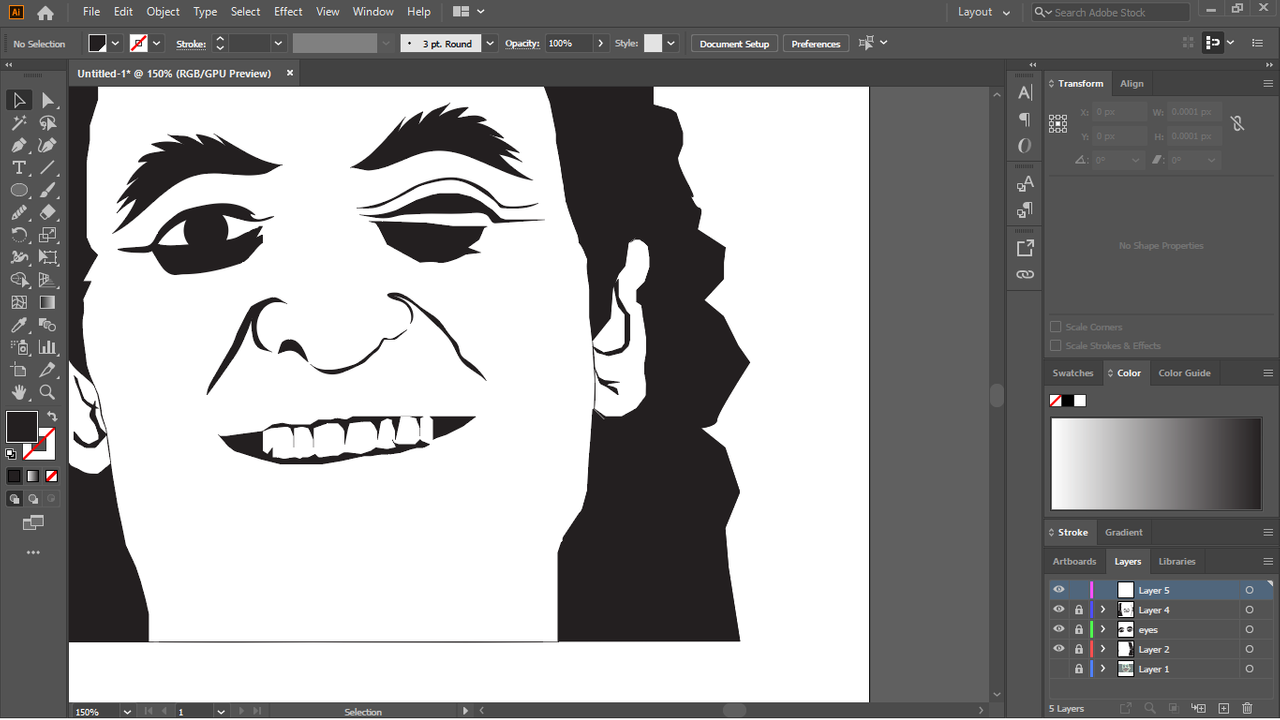Image resolution: width=1280 pixels, height=720 pixels.
Task: Click the Preferences button
Action: (816, 44)
